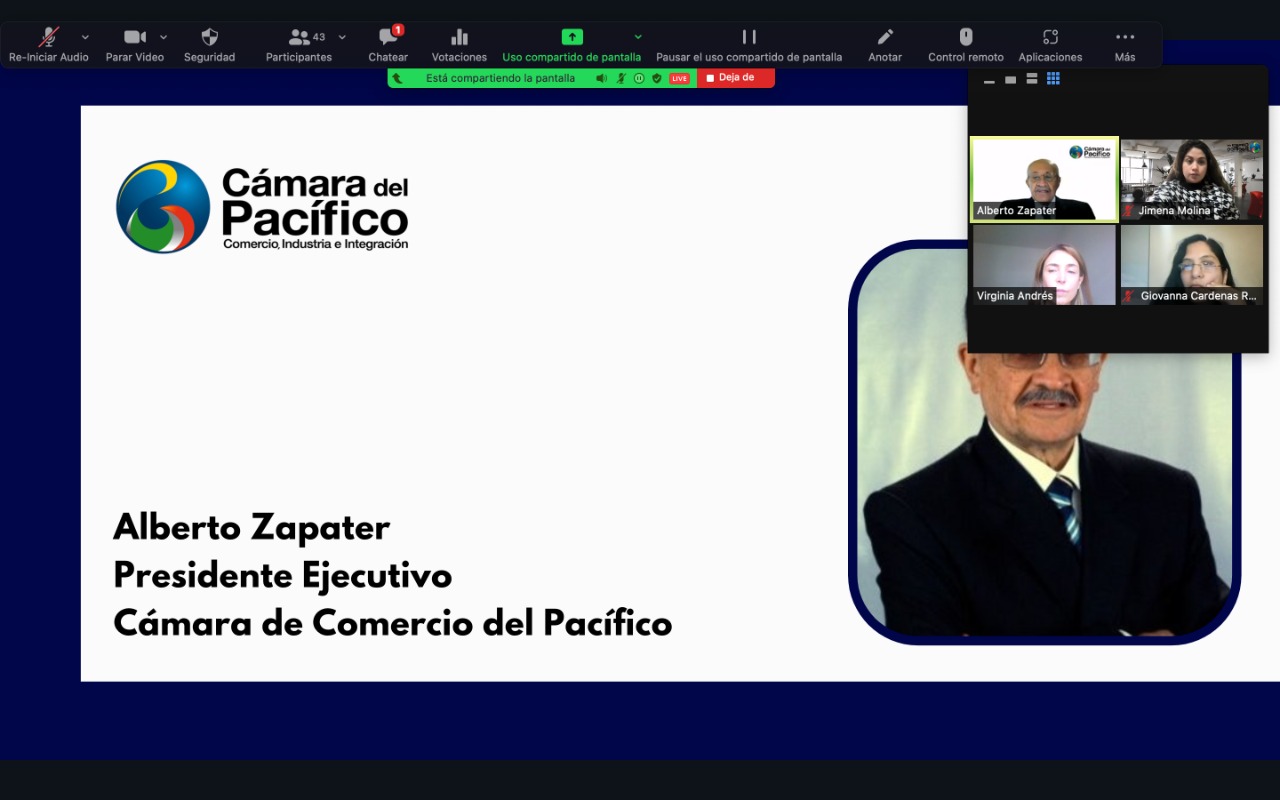Click the muted microphone icon in the green sharing bar
Viewport: 1280px width, 800px height.
(x=621, y=78)
